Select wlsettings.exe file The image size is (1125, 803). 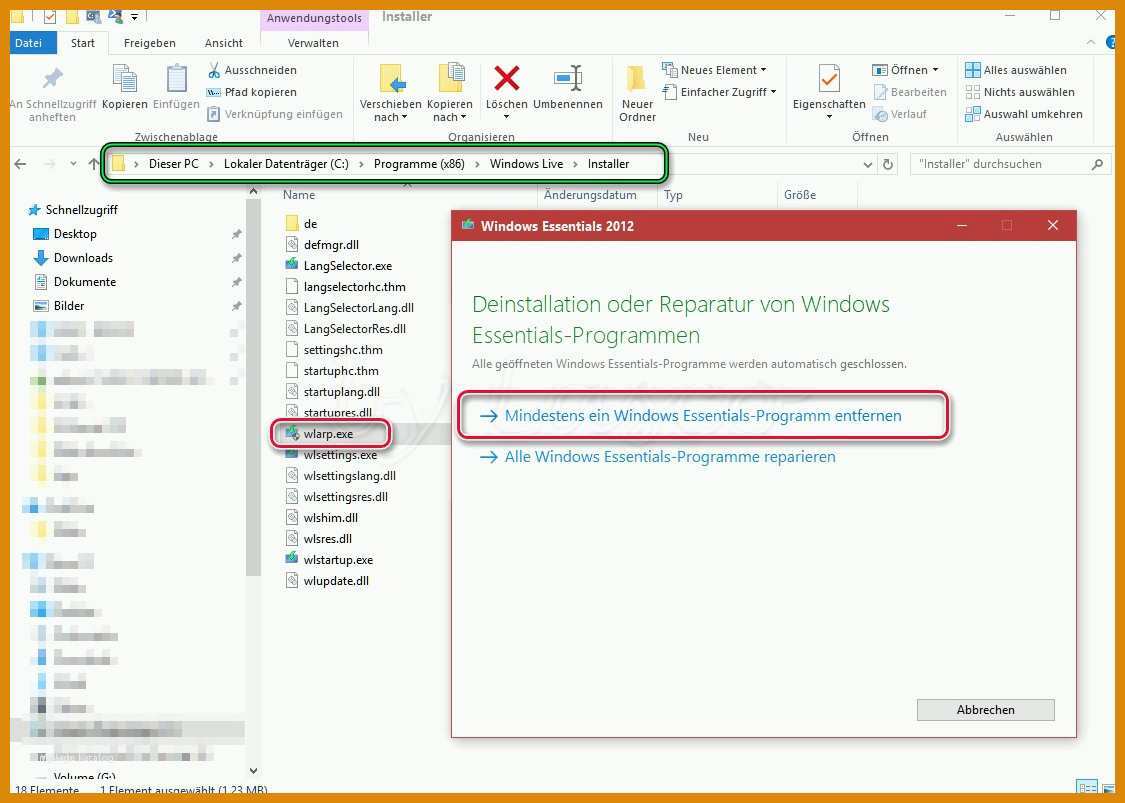point(340,455)
